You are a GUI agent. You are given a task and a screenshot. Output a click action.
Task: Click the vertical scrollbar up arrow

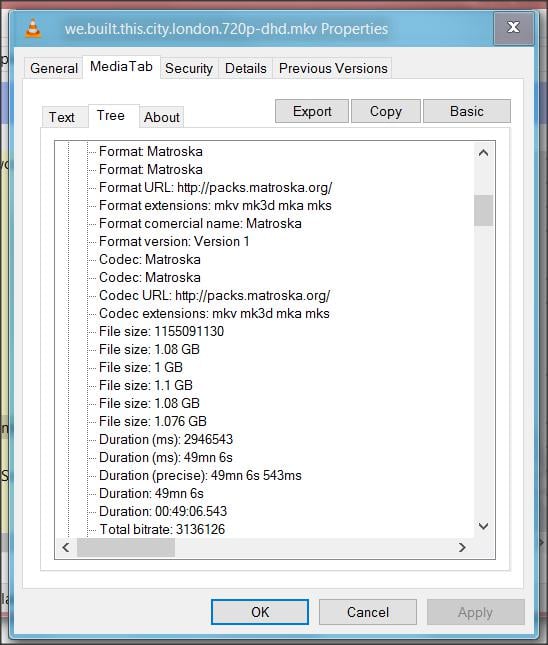483,153
